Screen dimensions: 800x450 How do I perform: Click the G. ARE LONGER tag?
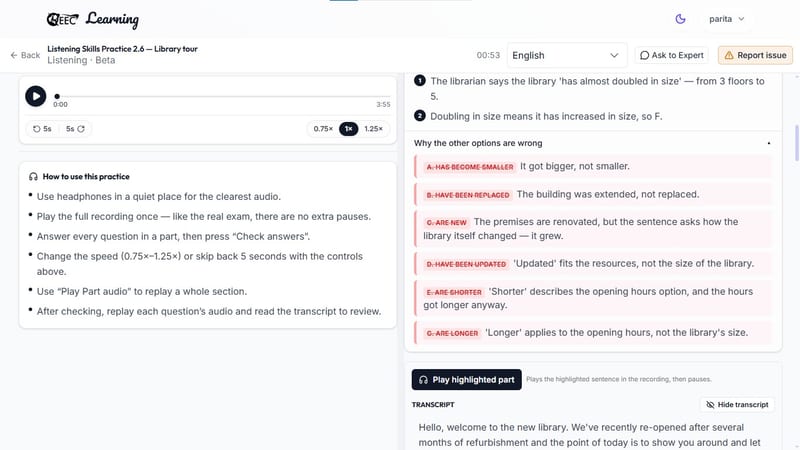click(452, 333)
